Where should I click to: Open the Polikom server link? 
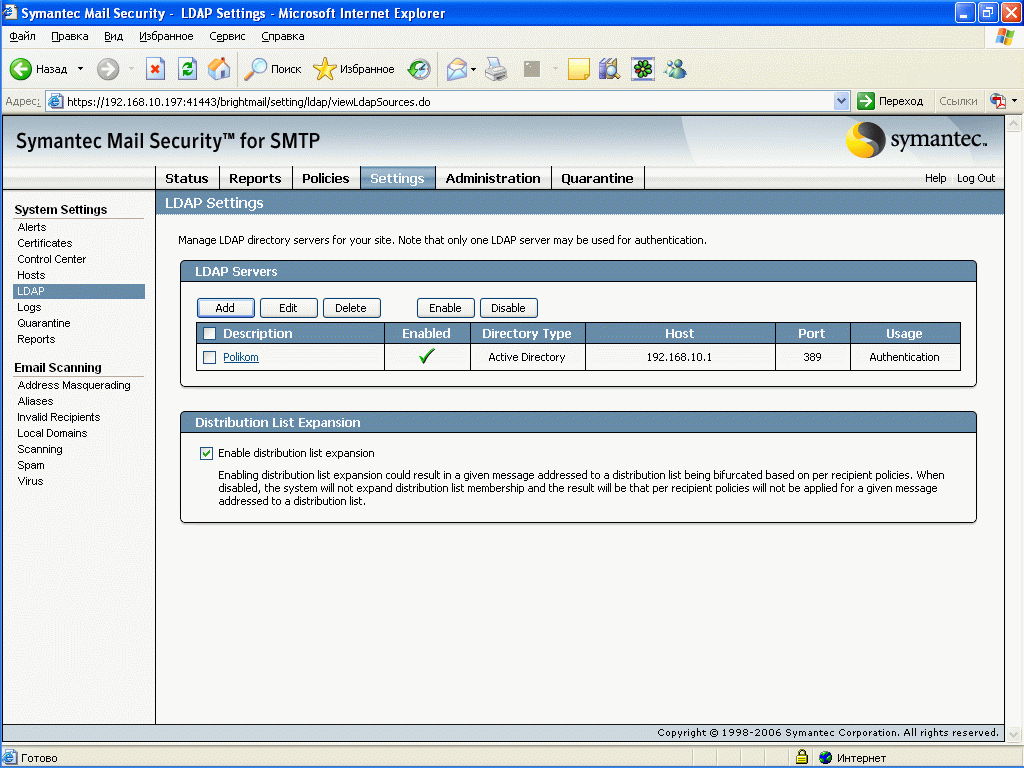click(240, 357)
